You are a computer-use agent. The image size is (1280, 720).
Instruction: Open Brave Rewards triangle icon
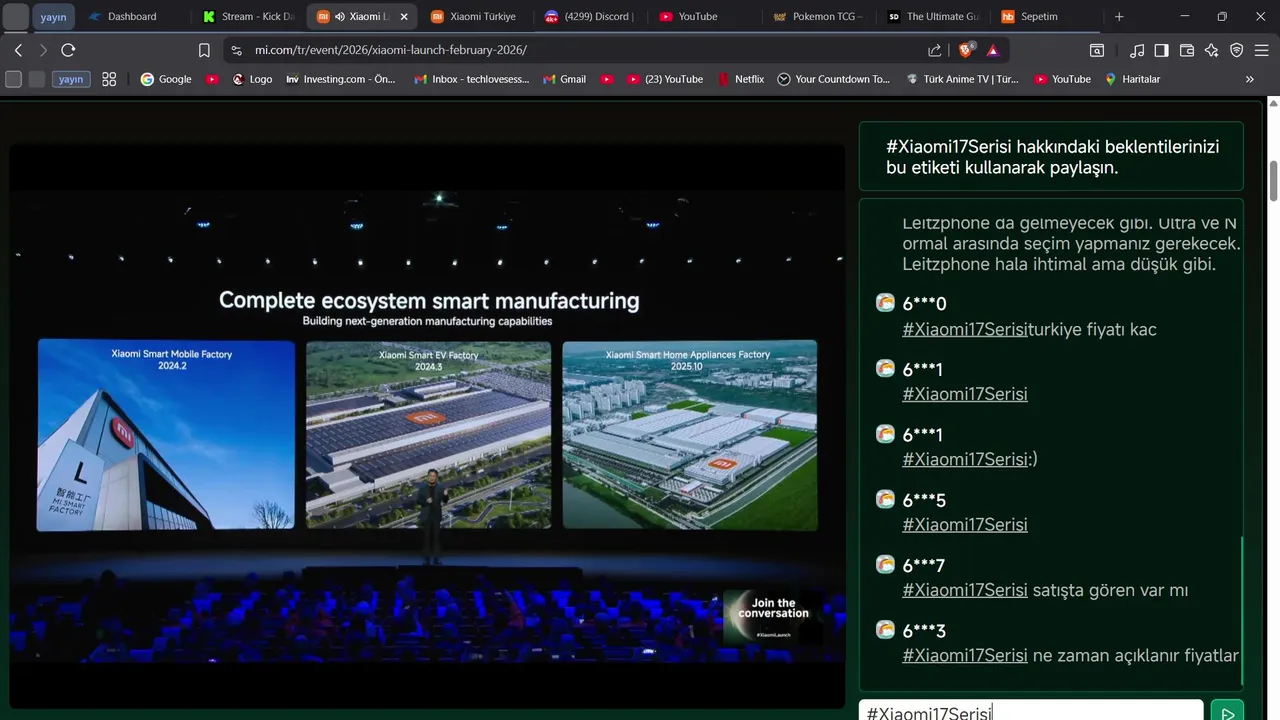pyautogui.click(x=993, y=50)
